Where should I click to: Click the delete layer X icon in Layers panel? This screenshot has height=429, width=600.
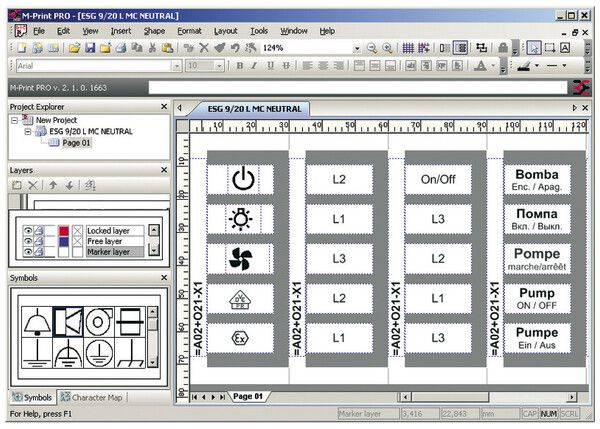click(33, 186)
